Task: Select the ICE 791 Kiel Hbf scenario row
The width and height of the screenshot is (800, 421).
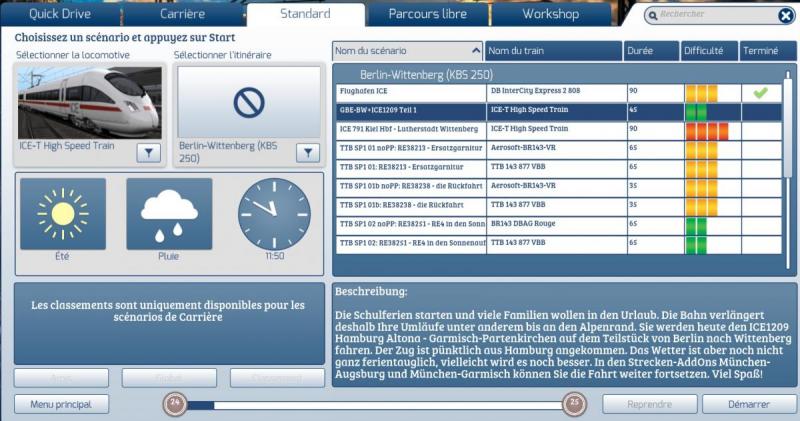Action: pyautogui.click(x=559, y=131)
